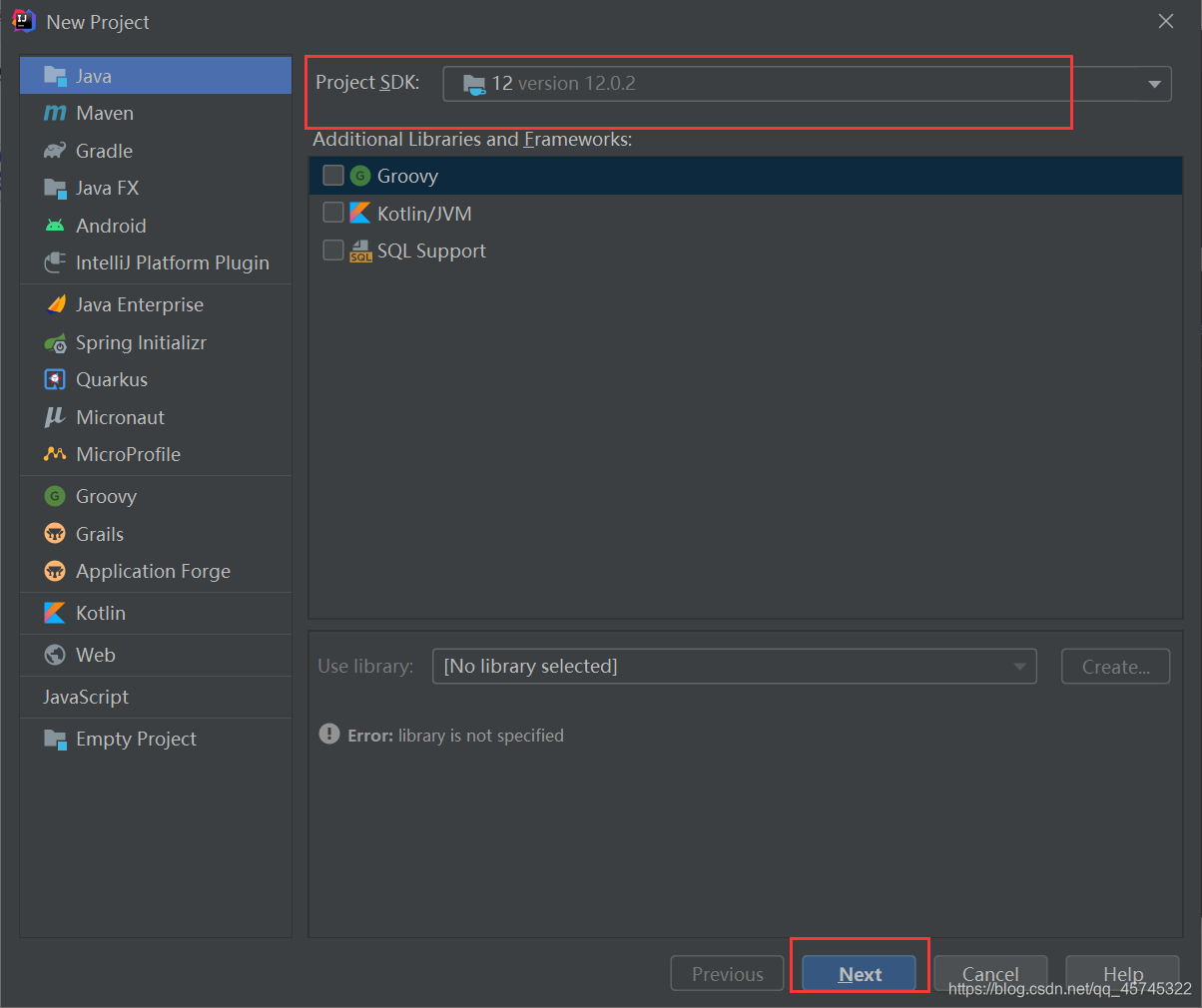Viewport: 1202px width, 1008px height.
Task: Click the 'Groovy' label in frameworks list
Action: coord(407,176)
